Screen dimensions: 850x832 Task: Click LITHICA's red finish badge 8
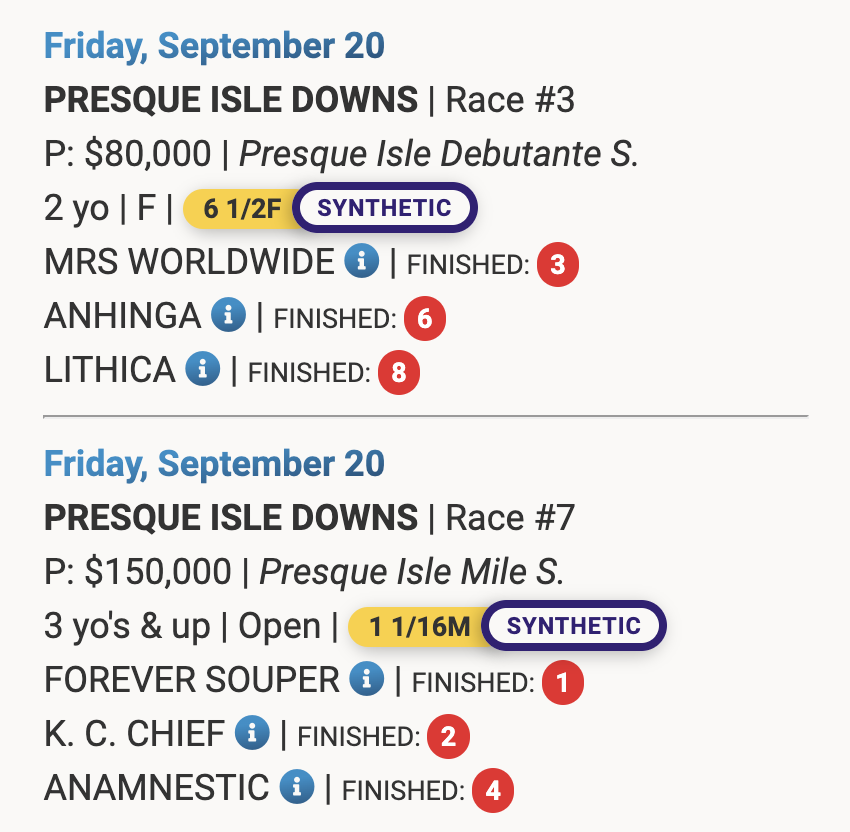point(399,373)
